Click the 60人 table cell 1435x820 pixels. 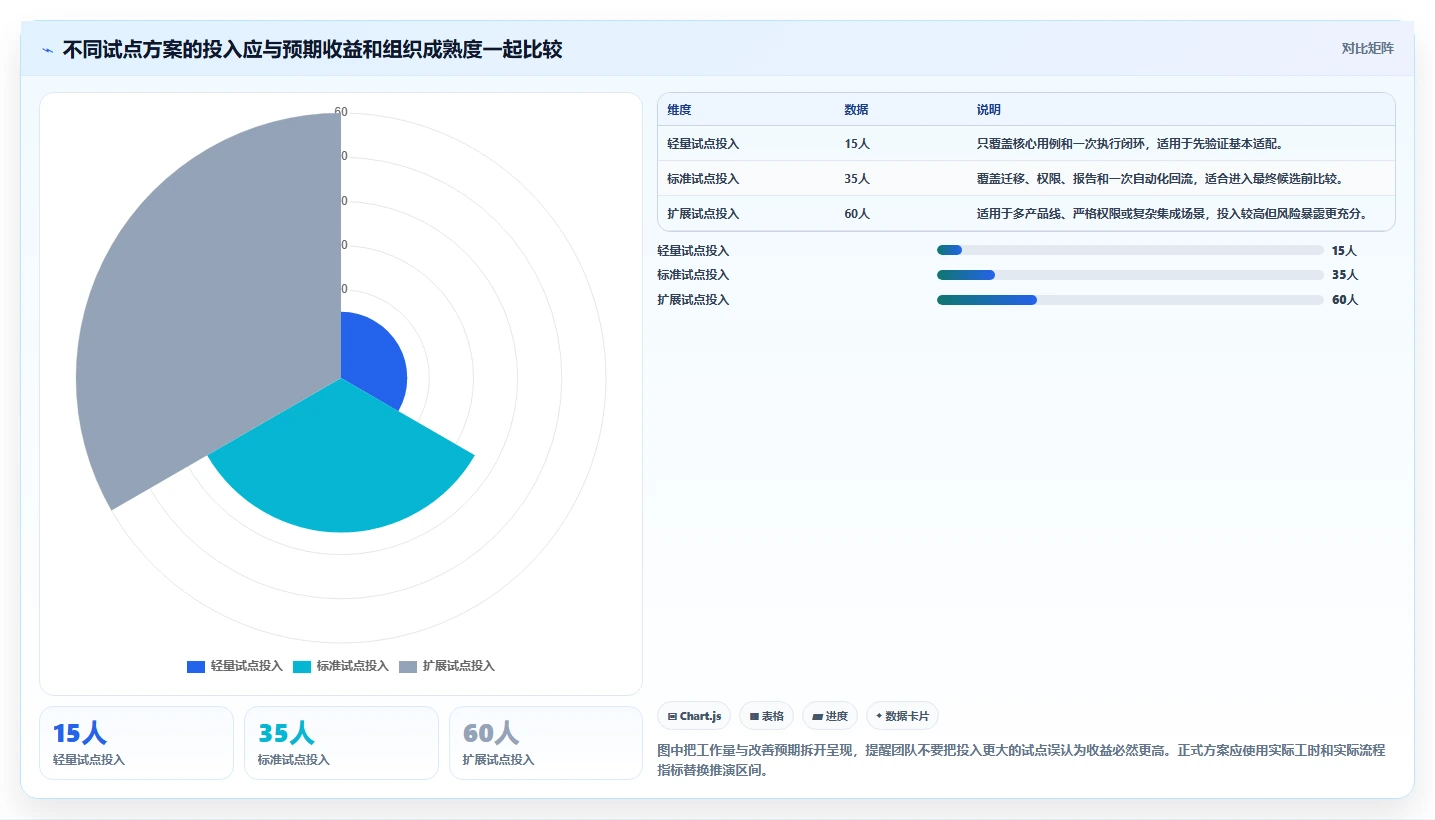857,214
